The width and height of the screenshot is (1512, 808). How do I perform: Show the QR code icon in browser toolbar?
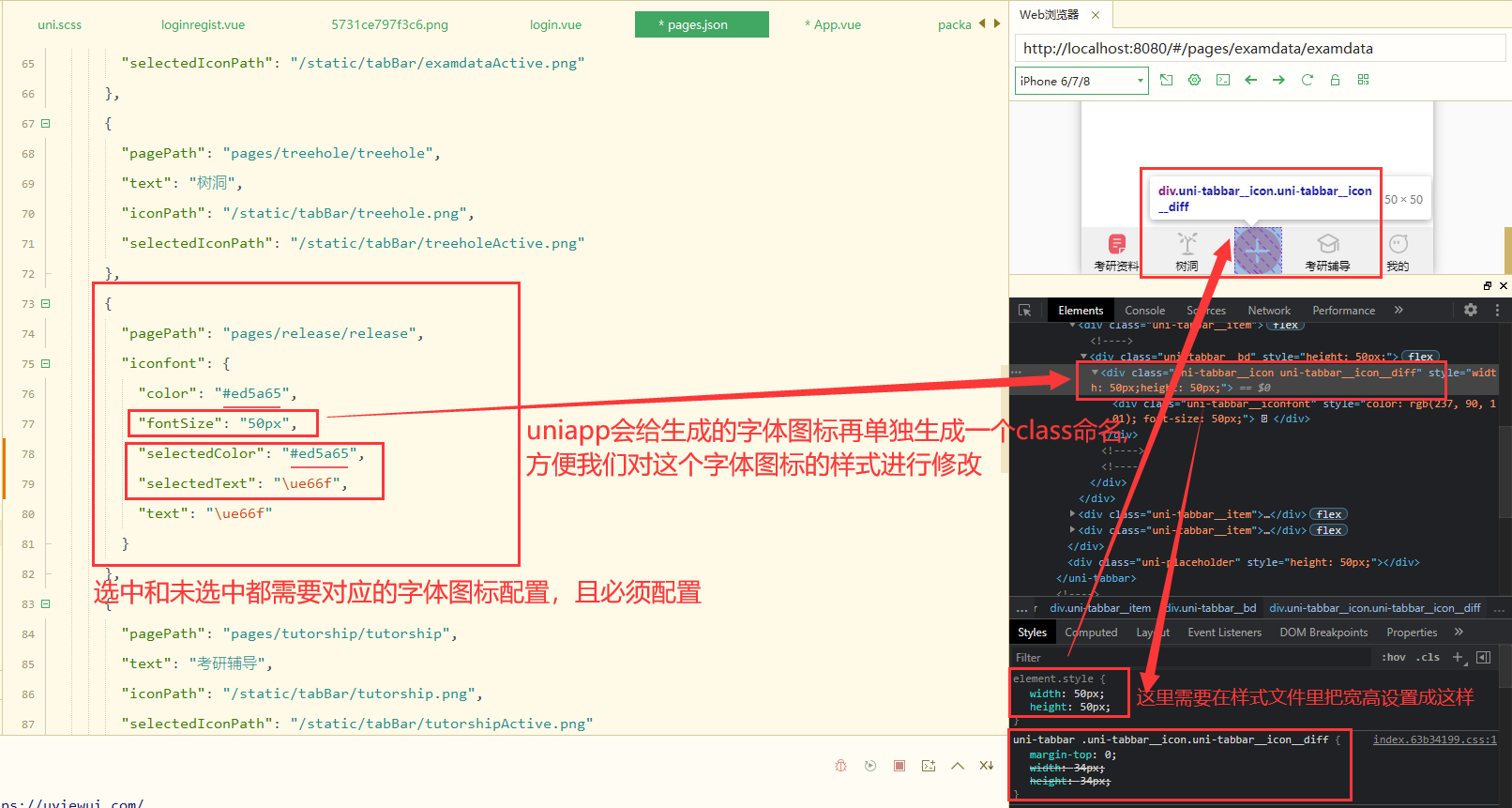click(1363, 80)
